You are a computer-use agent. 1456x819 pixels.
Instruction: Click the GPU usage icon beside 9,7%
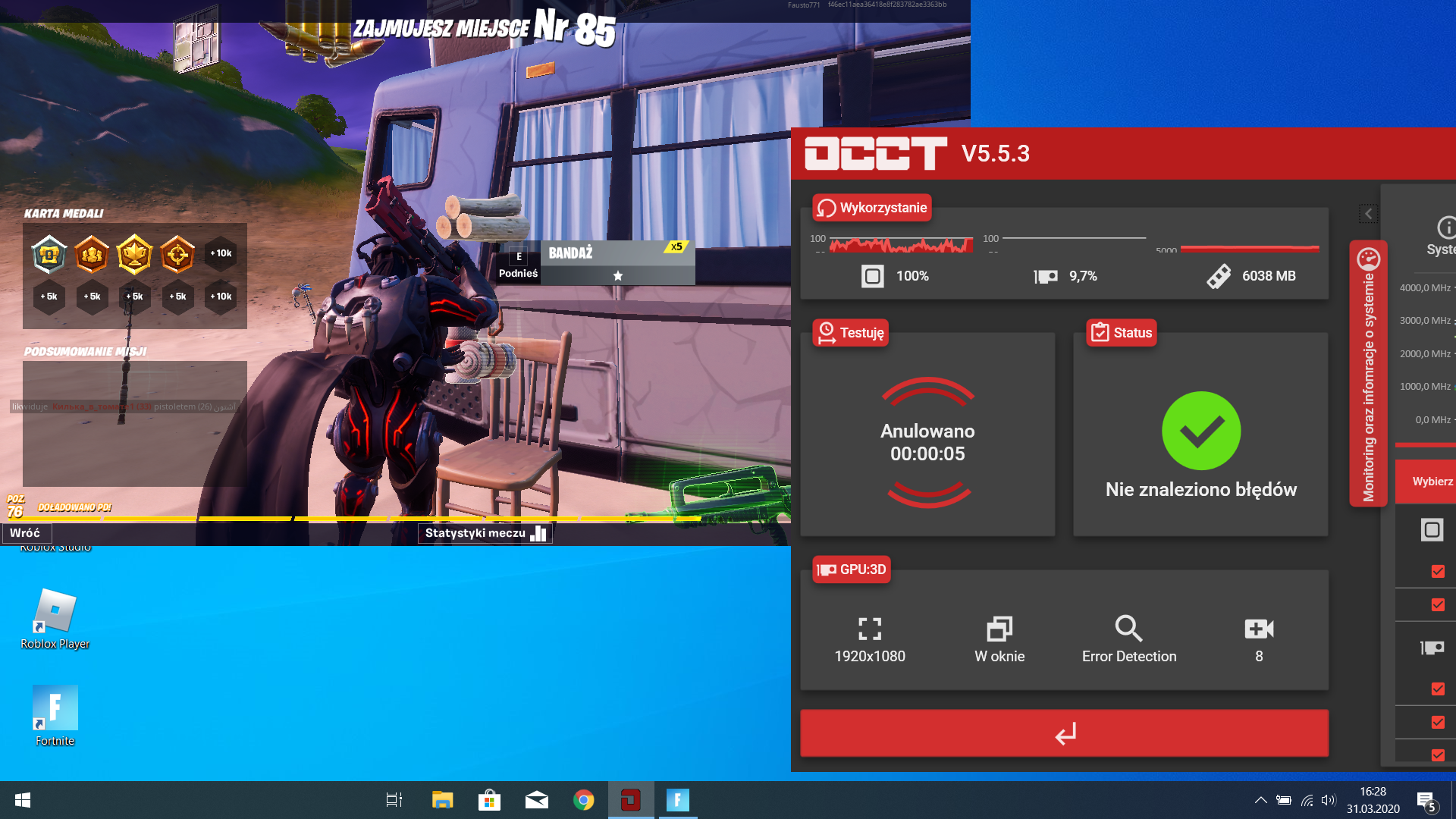click(1046, 277)
